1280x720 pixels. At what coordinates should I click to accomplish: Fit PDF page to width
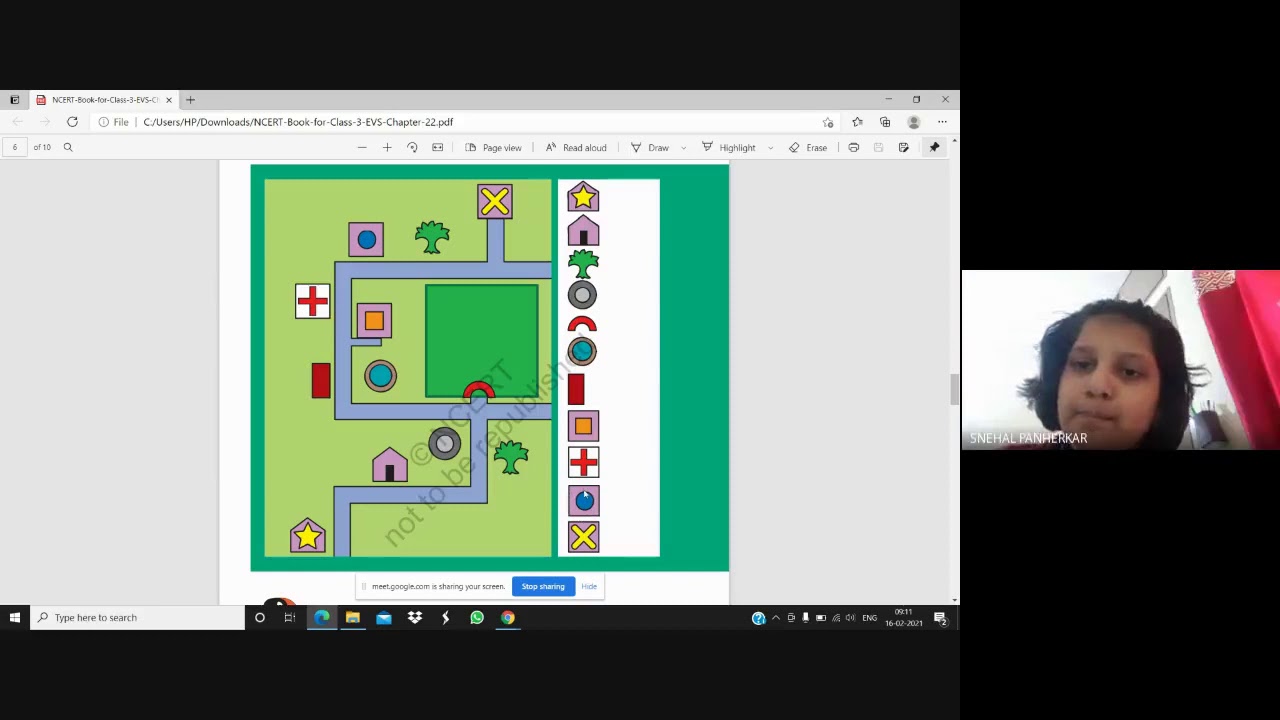(437, 148)
